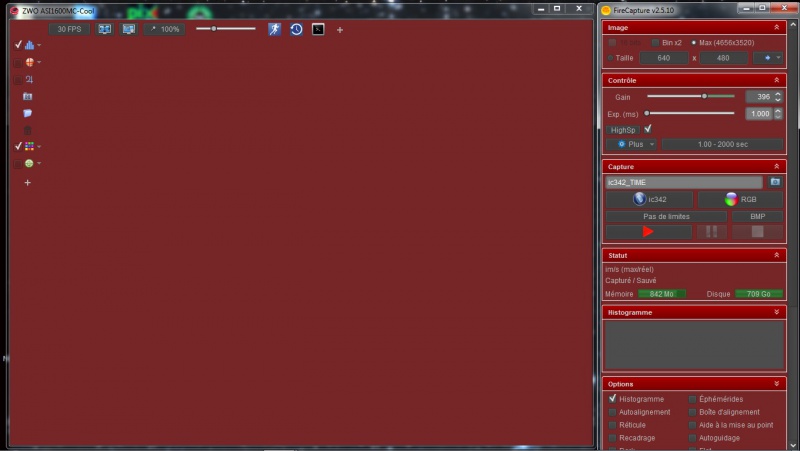Click the 100% zoom button
This screenshot has height=451, width=800.
coord(164,29)
